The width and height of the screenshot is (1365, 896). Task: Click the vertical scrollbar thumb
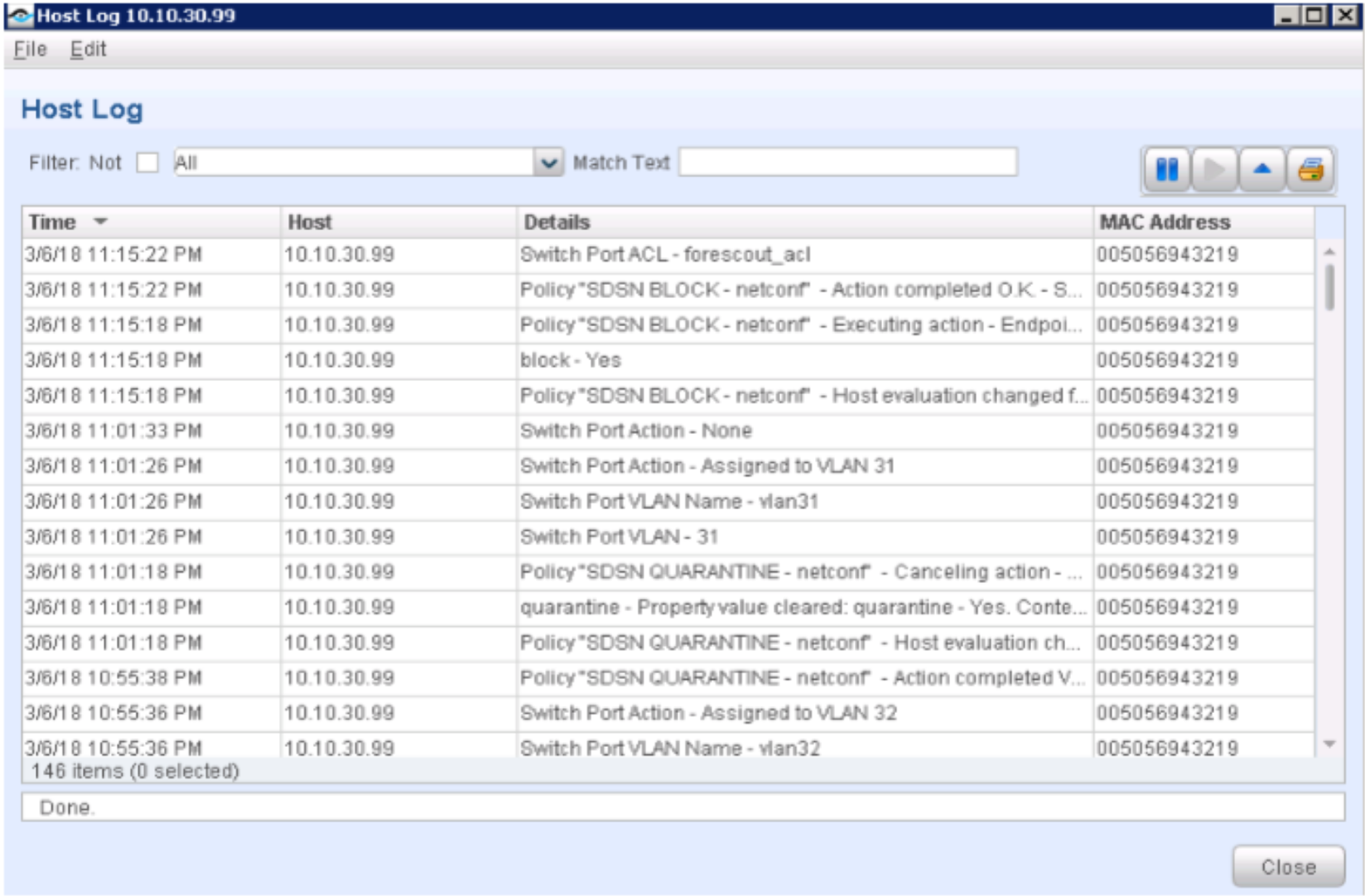pyautogui.click(x=1329, y=287)
